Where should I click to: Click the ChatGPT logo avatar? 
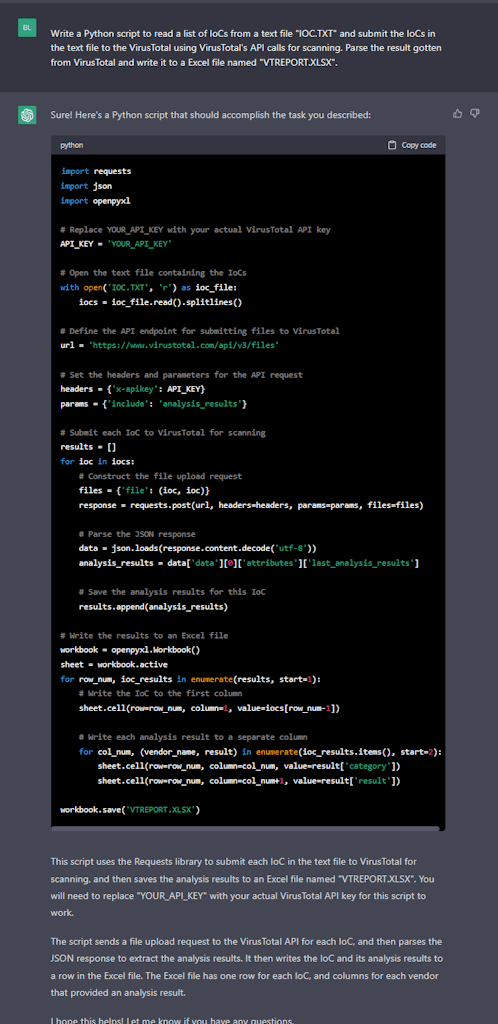[27, 115]
